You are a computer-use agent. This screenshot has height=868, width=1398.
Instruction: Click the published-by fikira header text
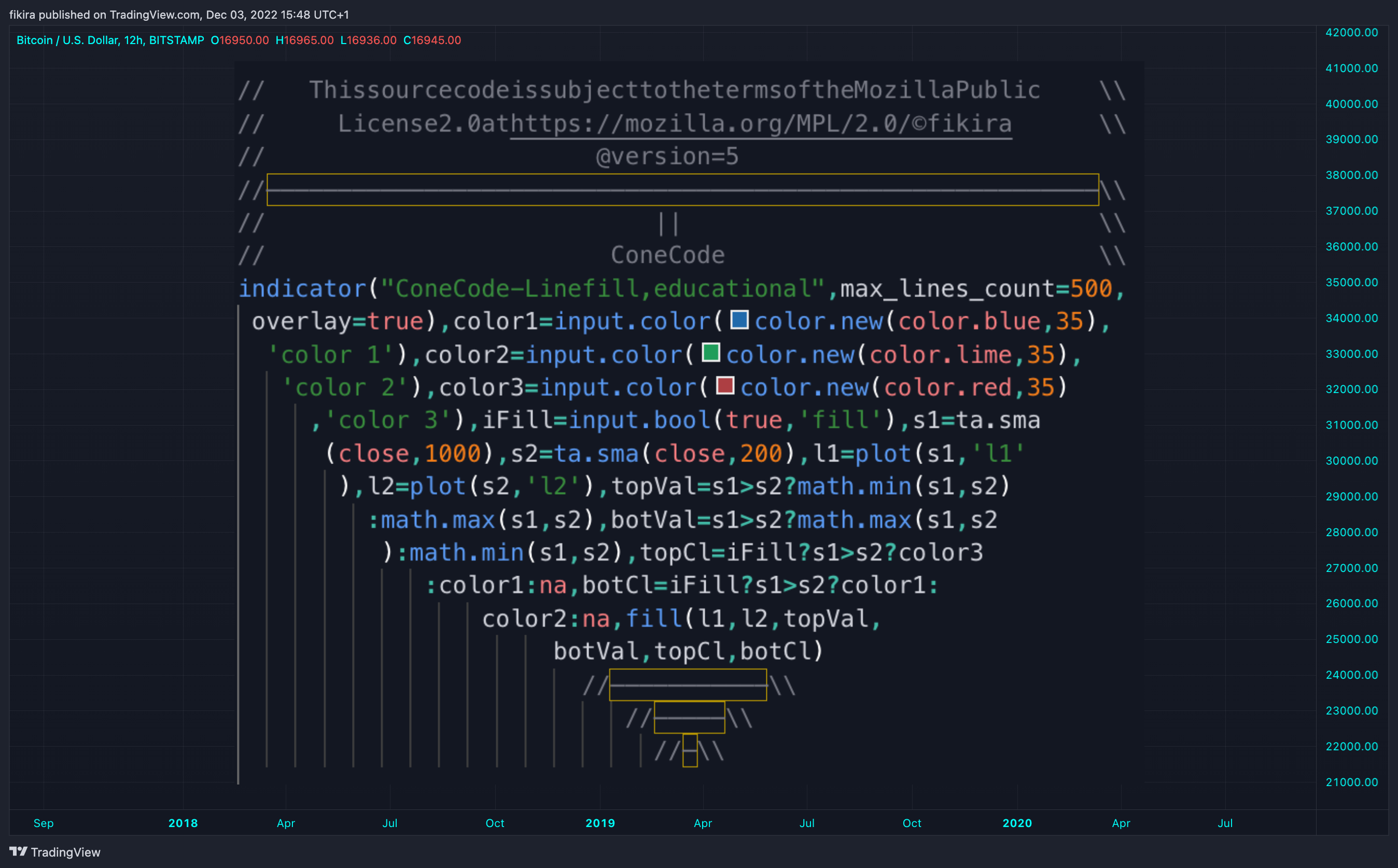179,15
